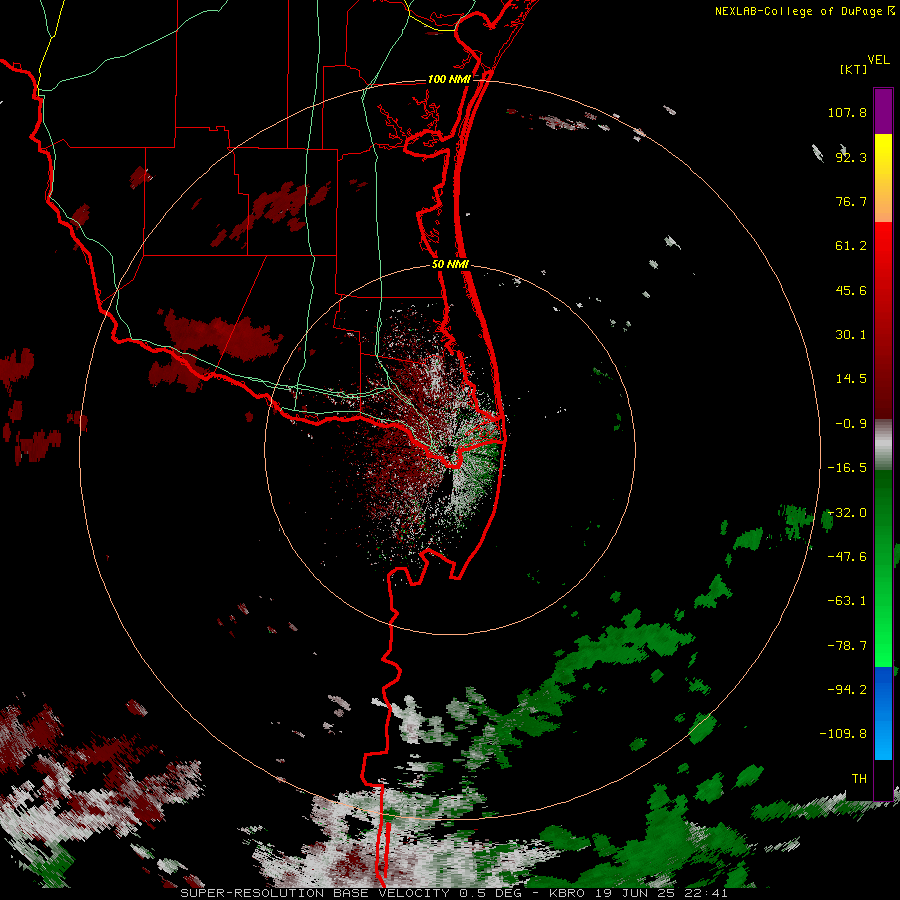Select the 76.7 legend value
Viewport: 900px width, 900px height.
(x=851, y=201)
